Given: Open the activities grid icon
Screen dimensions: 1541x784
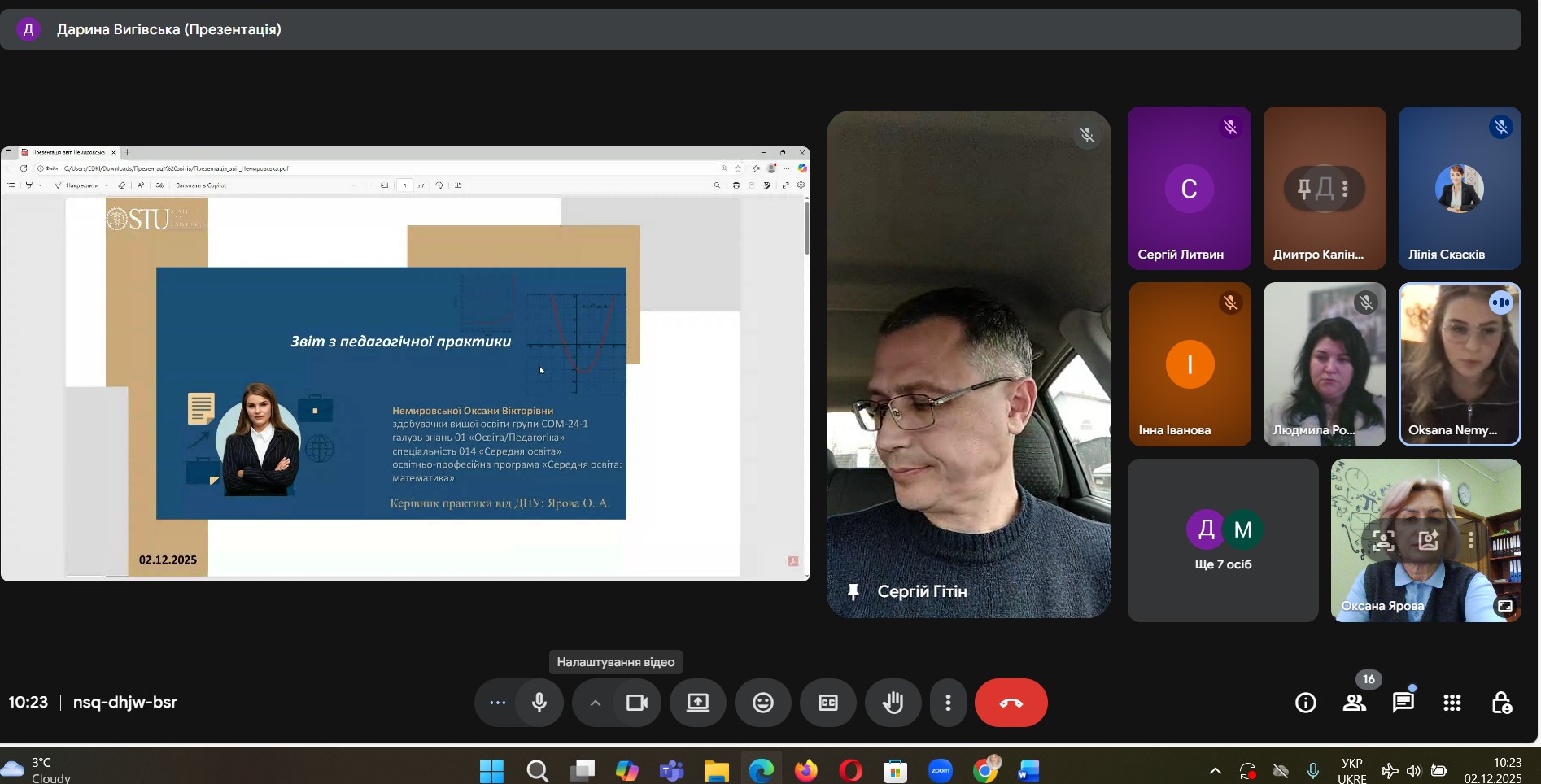Looking at the screenshot, I should [1452, 703].
